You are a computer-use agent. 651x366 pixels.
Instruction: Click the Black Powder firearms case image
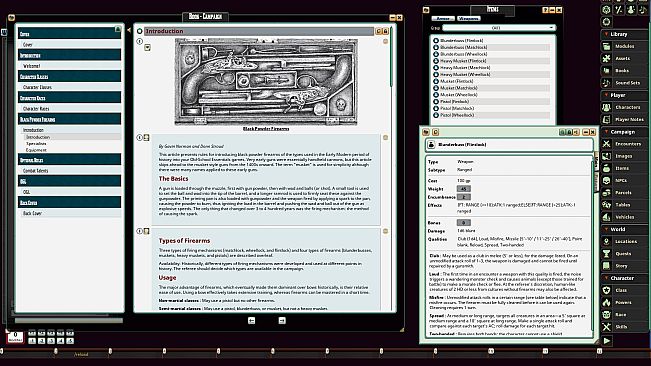pos(266,82)
